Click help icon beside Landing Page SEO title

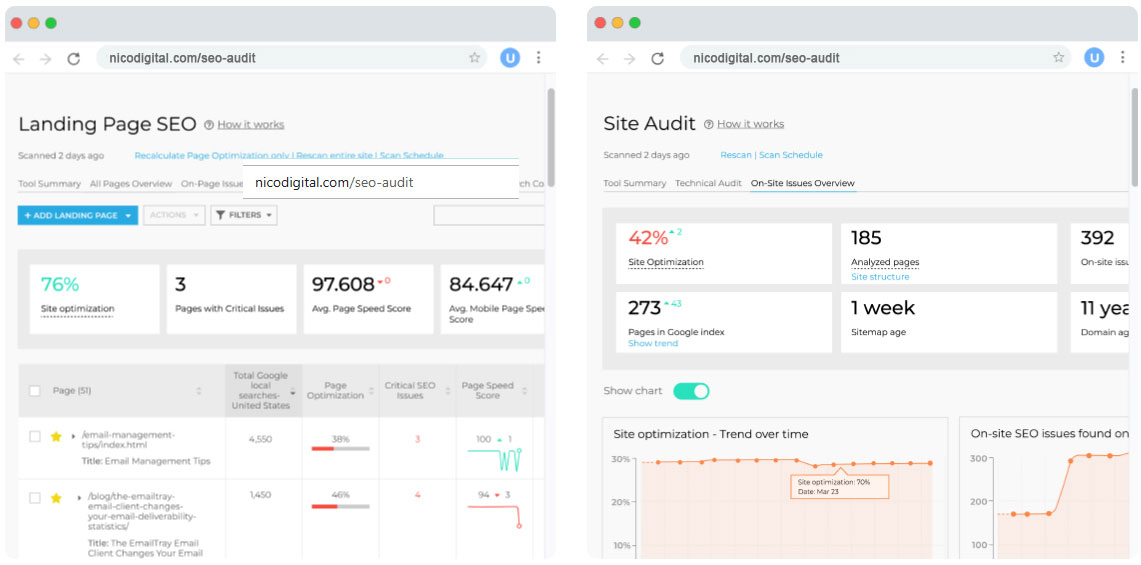click(209, 125)
